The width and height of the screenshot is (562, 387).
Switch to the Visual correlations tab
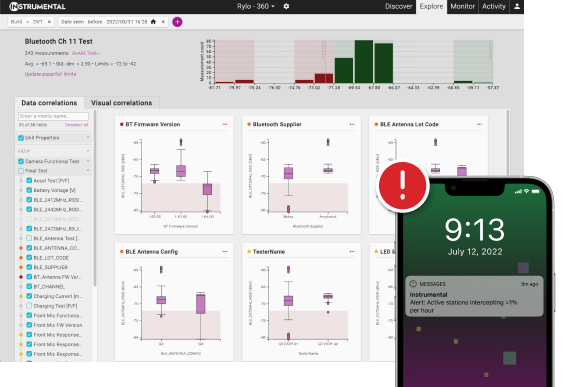[x=122, y=103]
